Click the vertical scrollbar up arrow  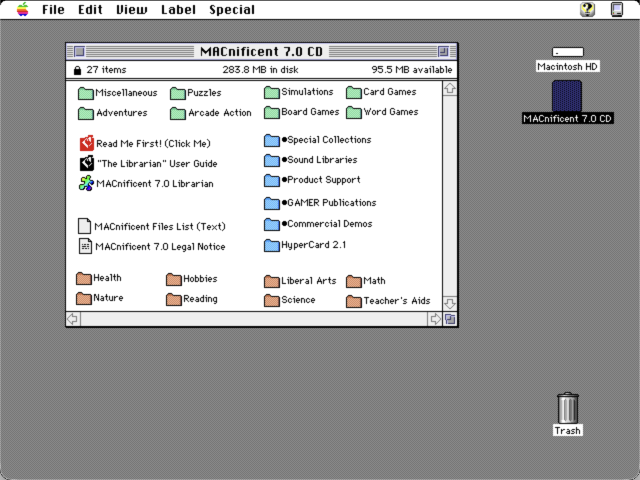point(449,89)
